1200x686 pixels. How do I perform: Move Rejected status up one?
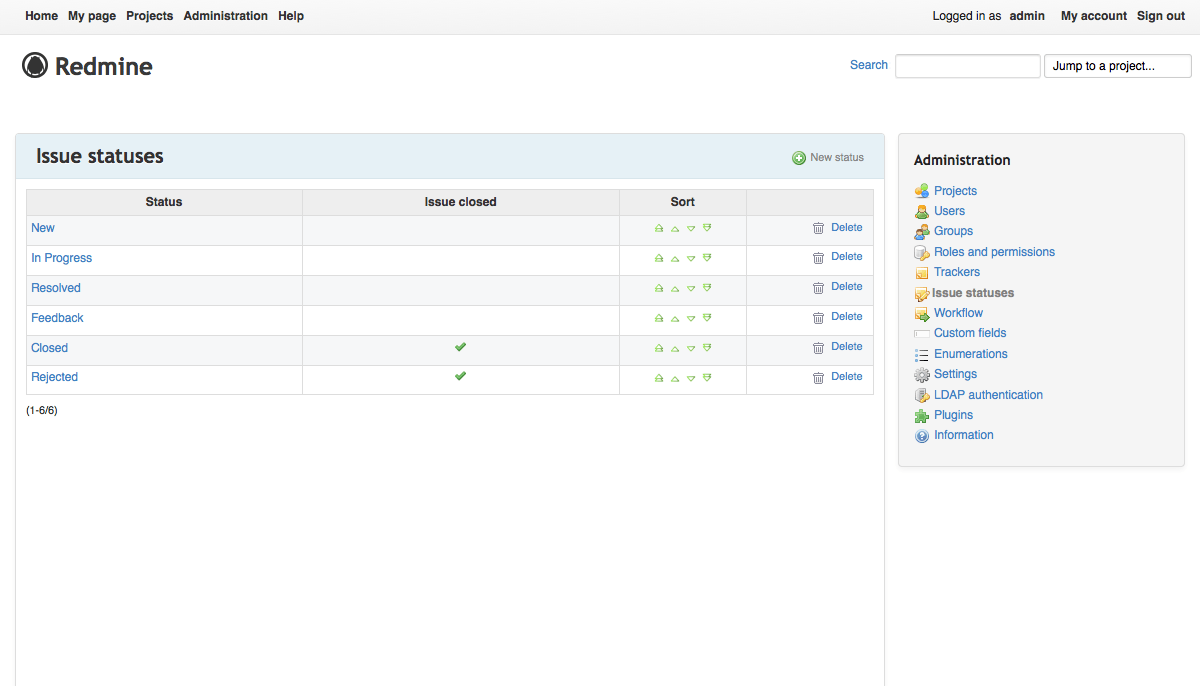tap(675, 378)
